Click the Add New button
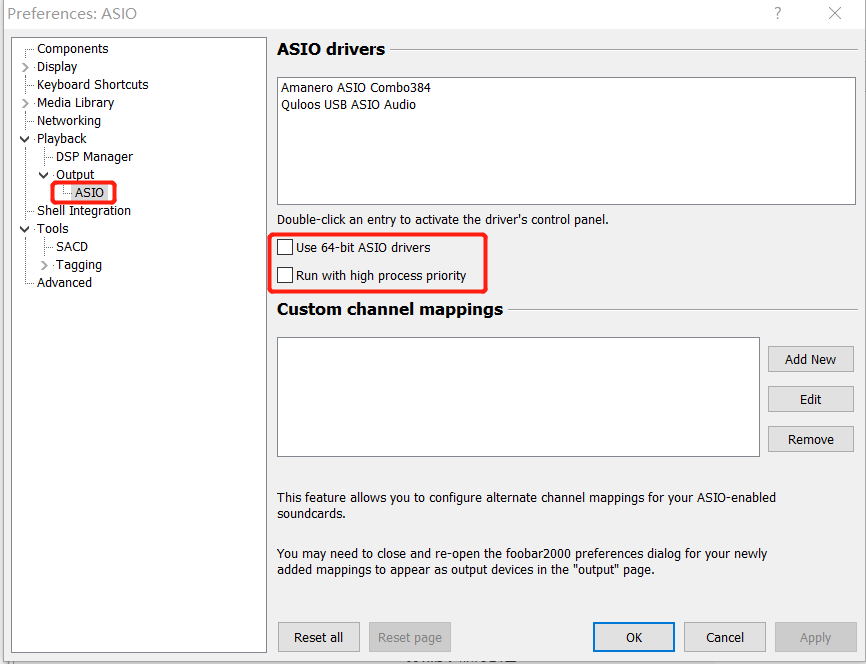The height and width of the screenshot is (664, 866). click(x=810, y=360)
